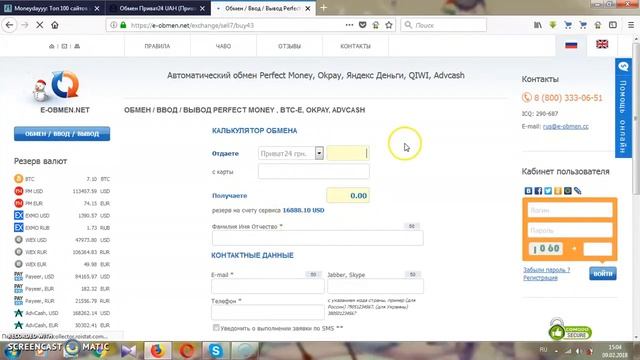
Task: Click the AdvCash USD reserve icon
Action: [x=18, y=313]
